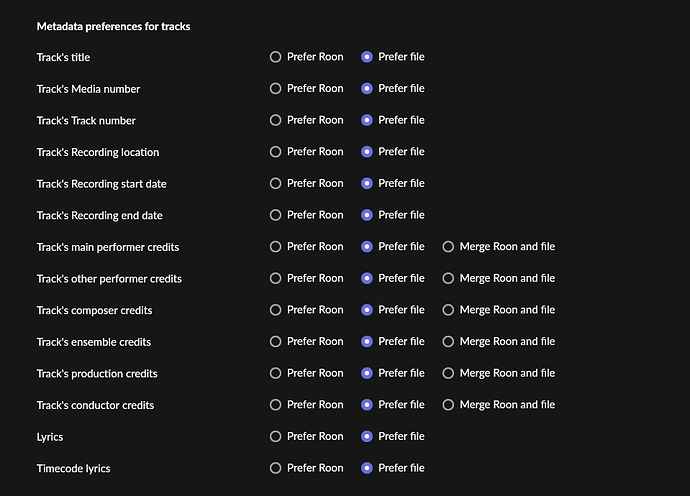Select Prefer Roon for conductor credits
This screenshot has height=496, width=690.
(276, 405)
